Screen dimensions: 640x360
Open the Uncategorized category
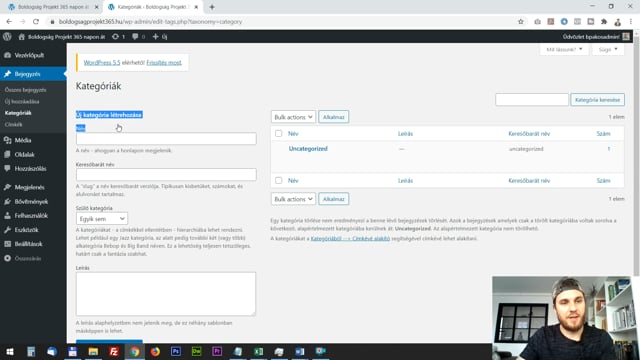click(x=308, y=149)
